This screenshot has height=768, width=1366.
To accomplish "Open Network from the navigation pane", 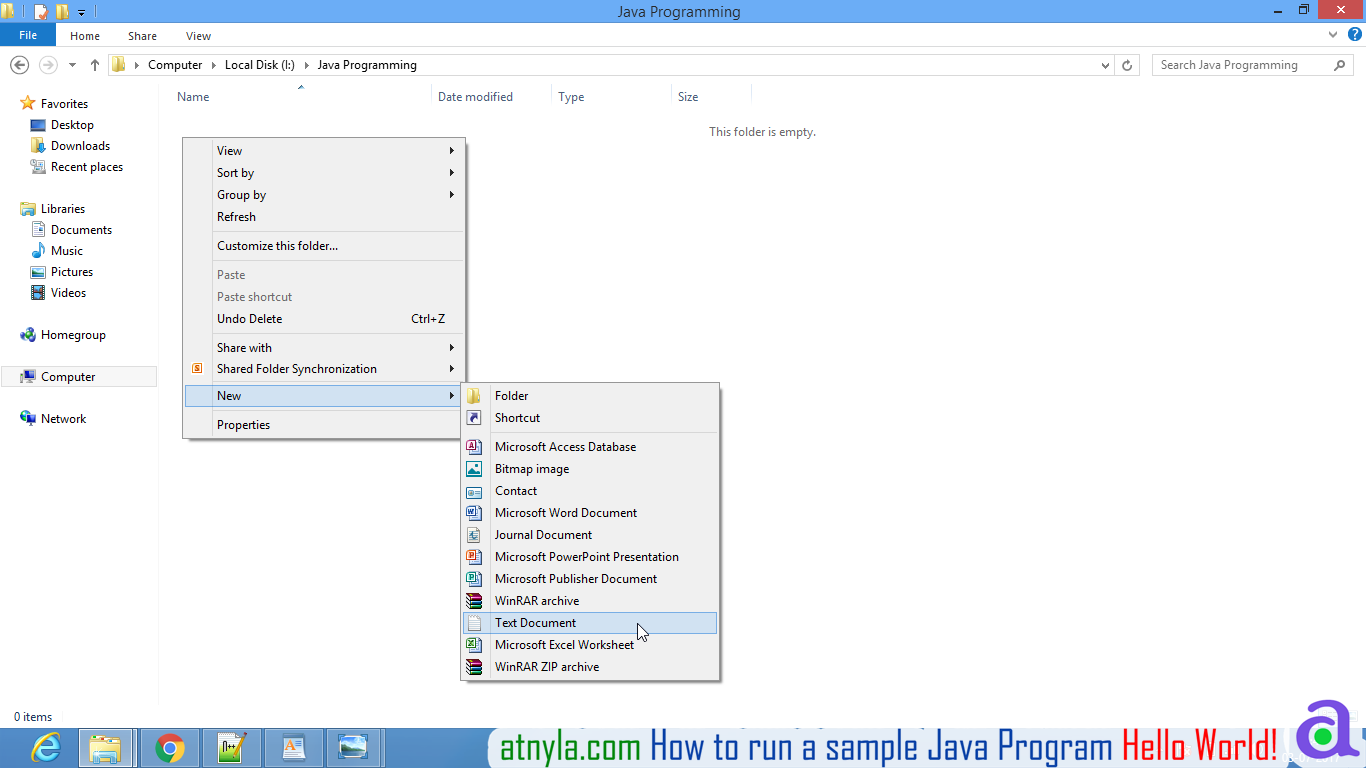I will (x=62, y=418).
